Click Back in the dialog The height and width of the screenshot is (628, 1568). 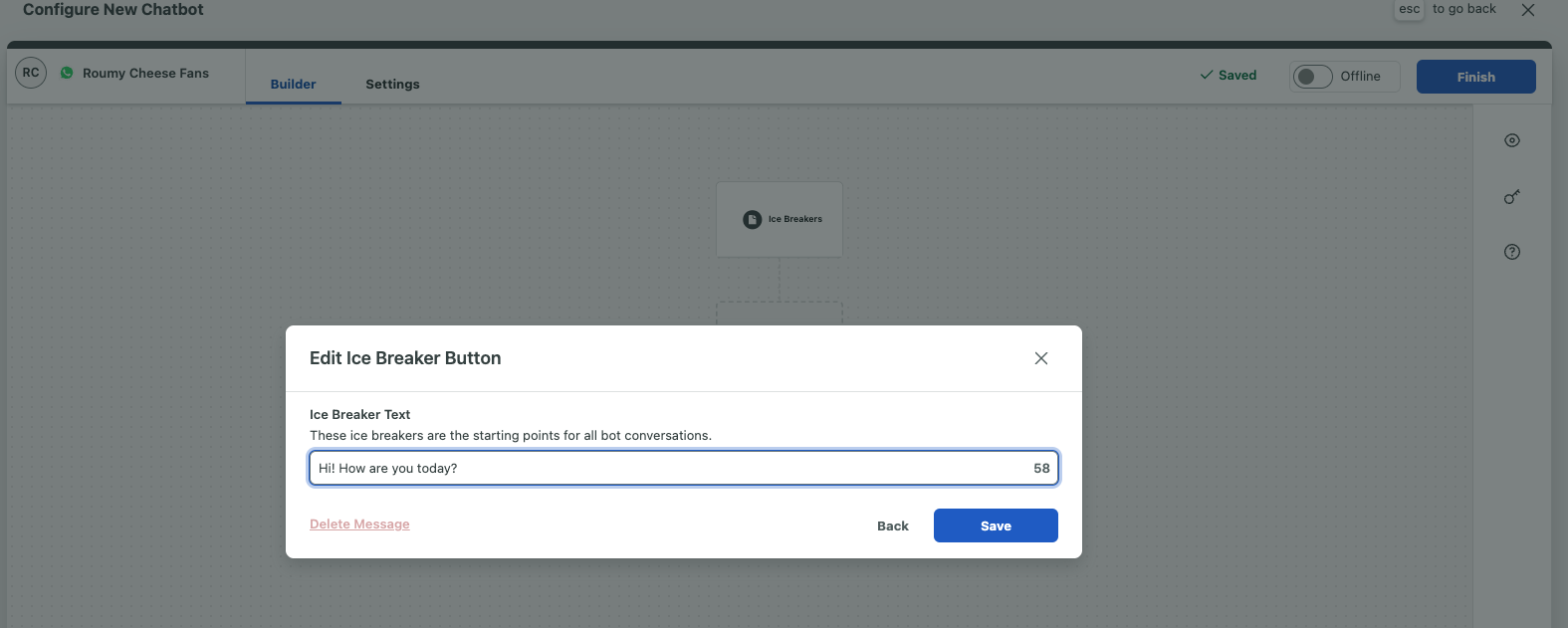(x=892, y=525)
